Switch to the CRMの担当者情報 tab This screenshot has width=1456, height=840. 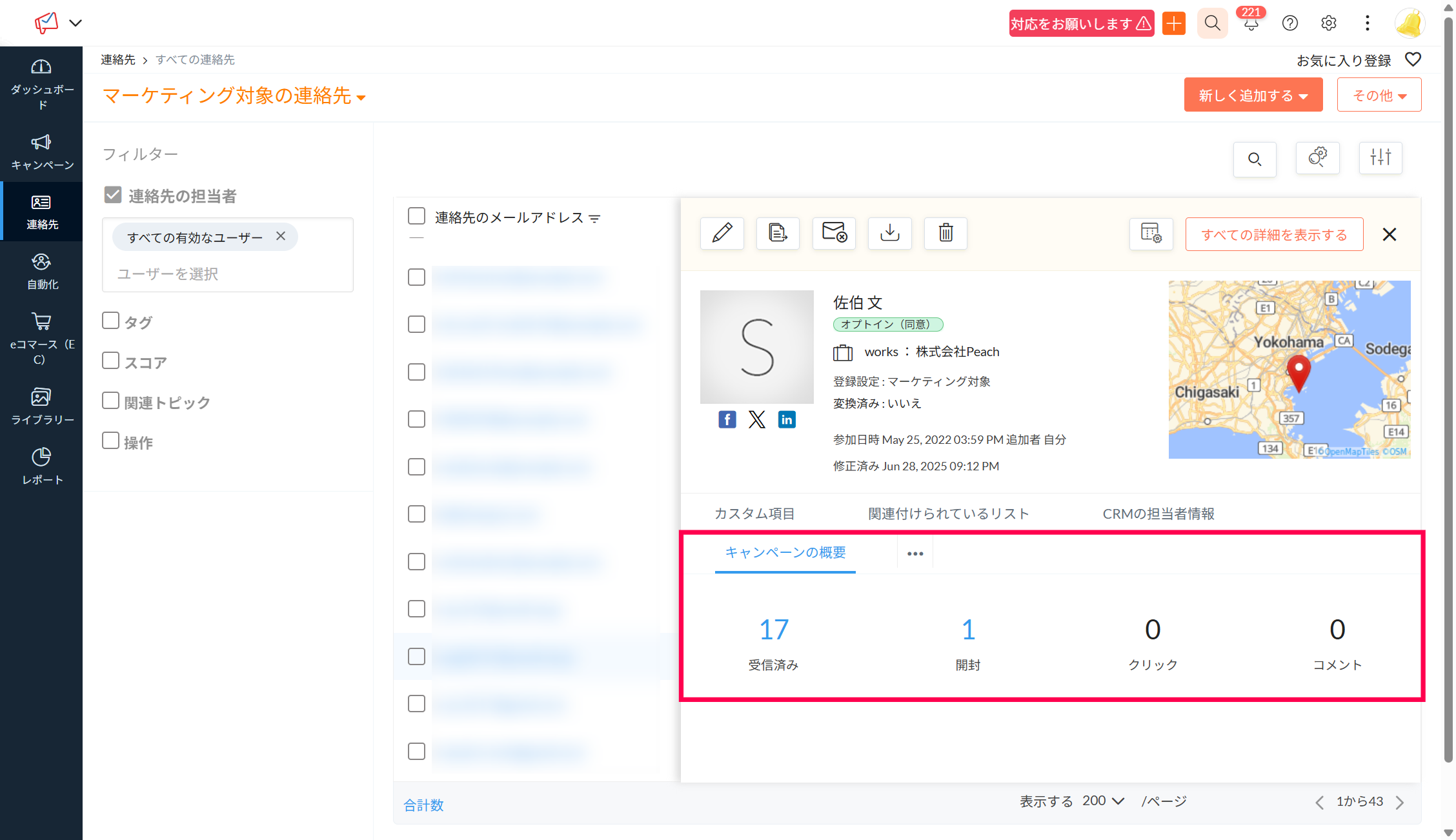pos(1158,514)
